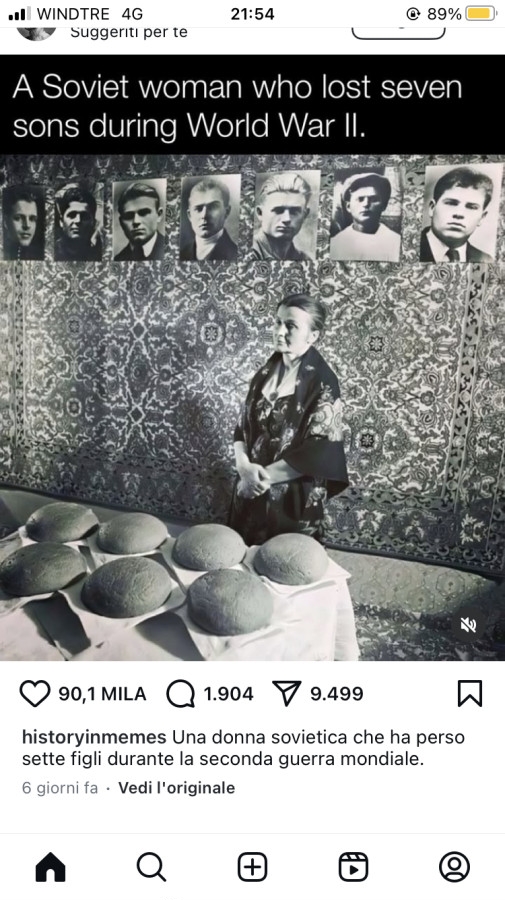Open your profile tab icon
The width and height of the screenshot is (505, 900).
[x=454, y=867]
